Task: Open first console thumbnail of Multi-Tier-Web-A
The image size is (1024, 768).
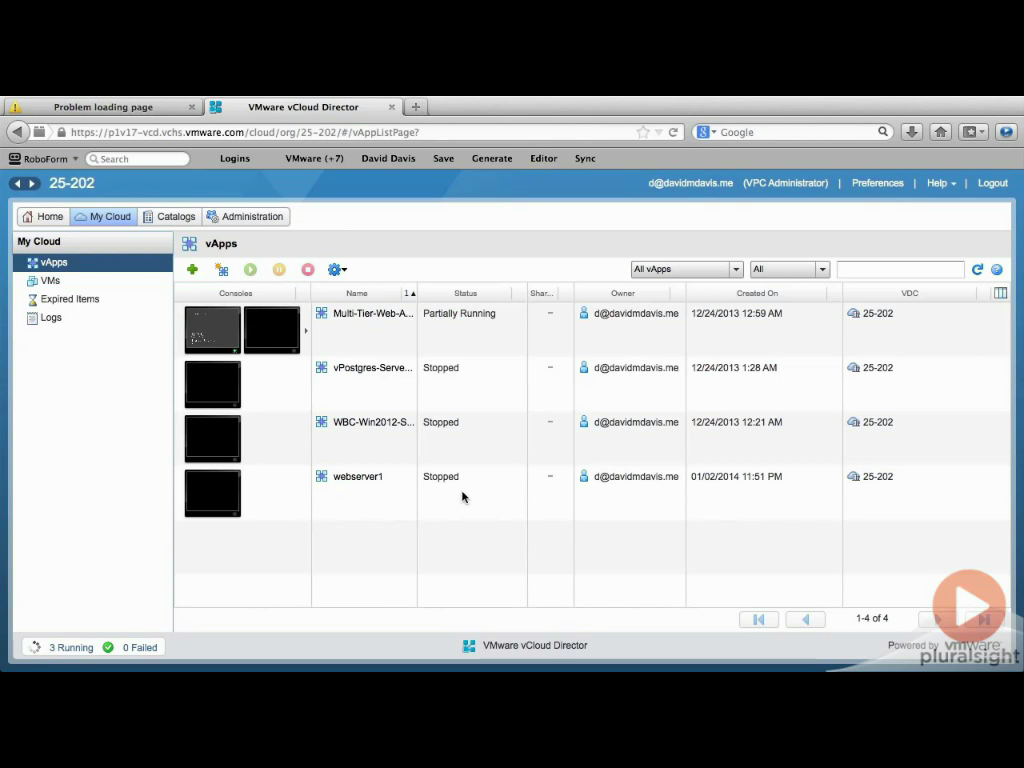Action: pos(213,330)
